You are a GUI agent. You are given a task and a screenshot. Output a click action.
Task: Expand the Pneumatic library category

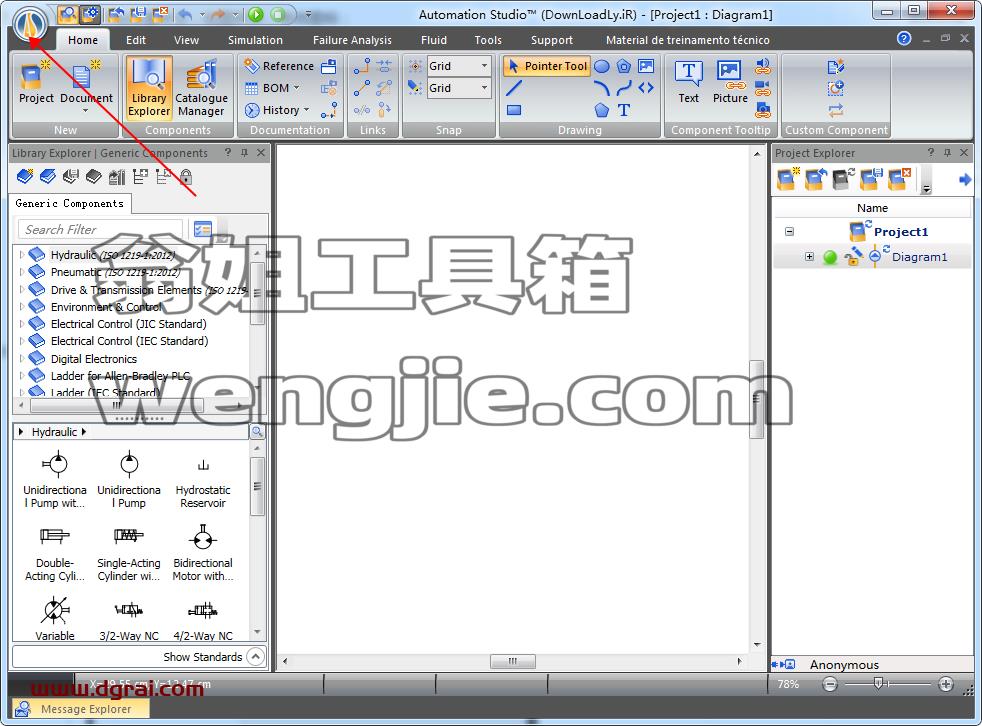pos(22,272)
